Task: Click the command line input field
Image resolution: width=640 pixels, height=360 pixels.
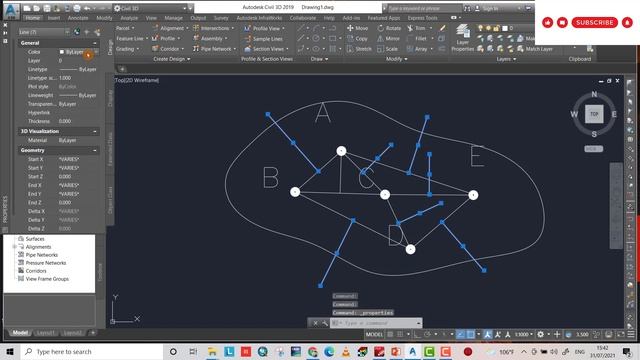Action: coord(375,323)
